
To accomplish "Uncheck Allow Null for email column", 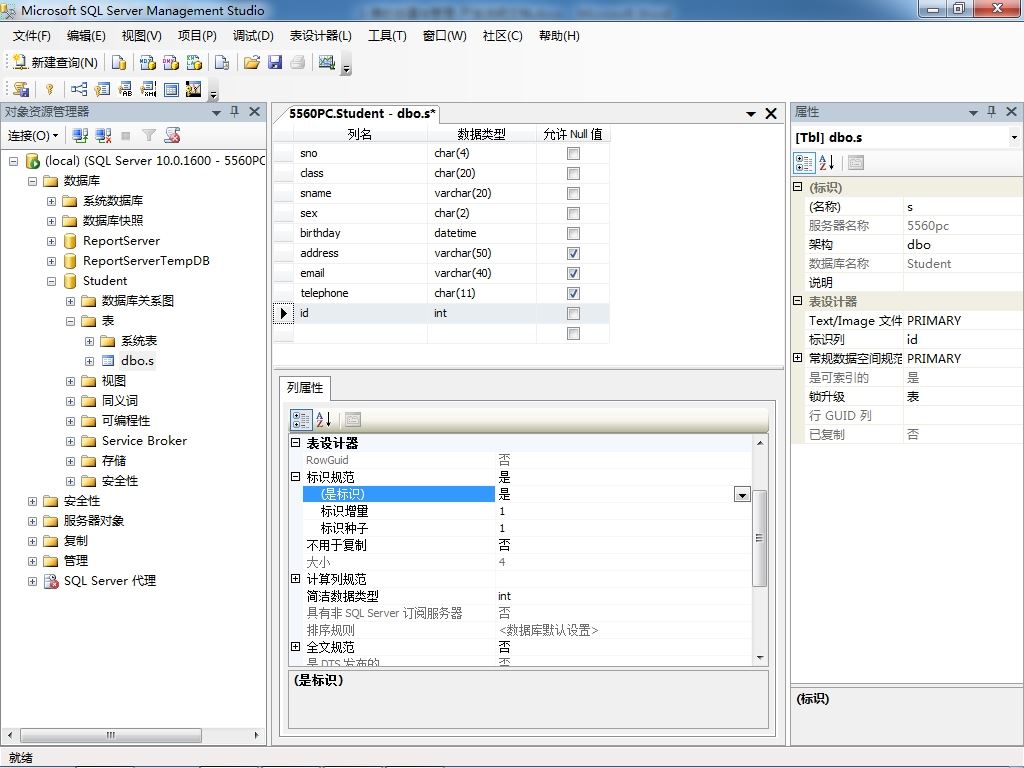I will pyautogui.click(x=573, y=273).
